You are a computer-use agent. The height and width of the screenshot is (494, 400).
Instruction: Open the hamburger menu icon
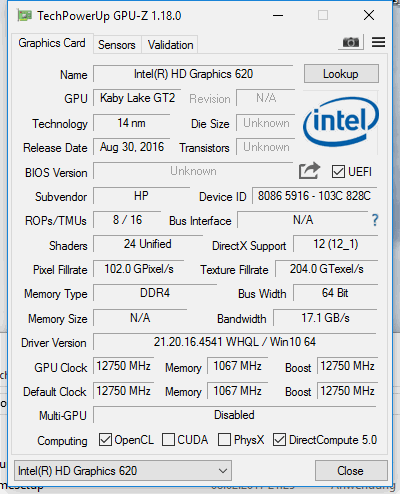click(378, 42)
